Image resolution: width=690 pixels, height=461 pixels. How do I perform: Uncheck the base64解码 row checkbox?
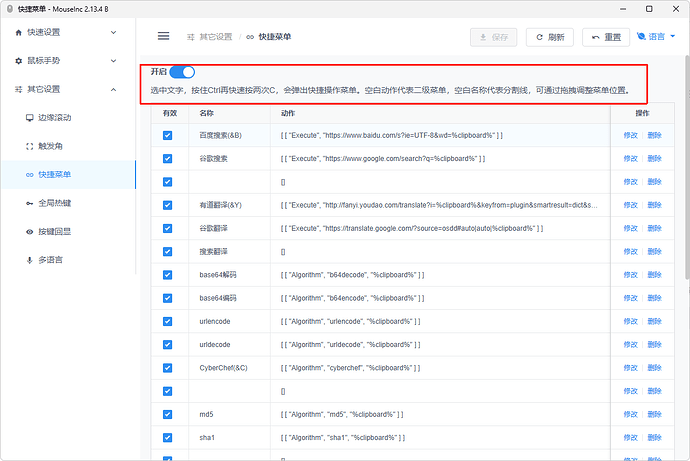167,275
